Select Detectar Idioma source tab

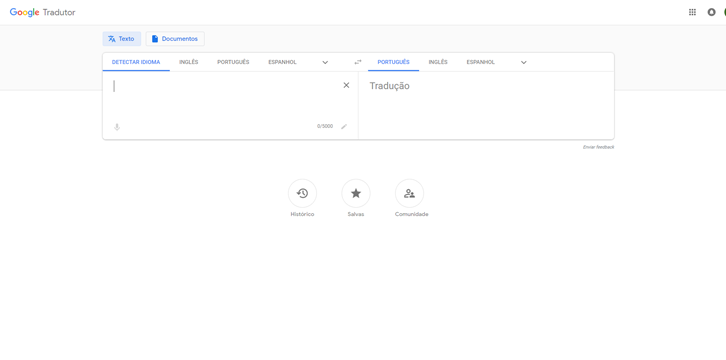click(x=136, y=62)
